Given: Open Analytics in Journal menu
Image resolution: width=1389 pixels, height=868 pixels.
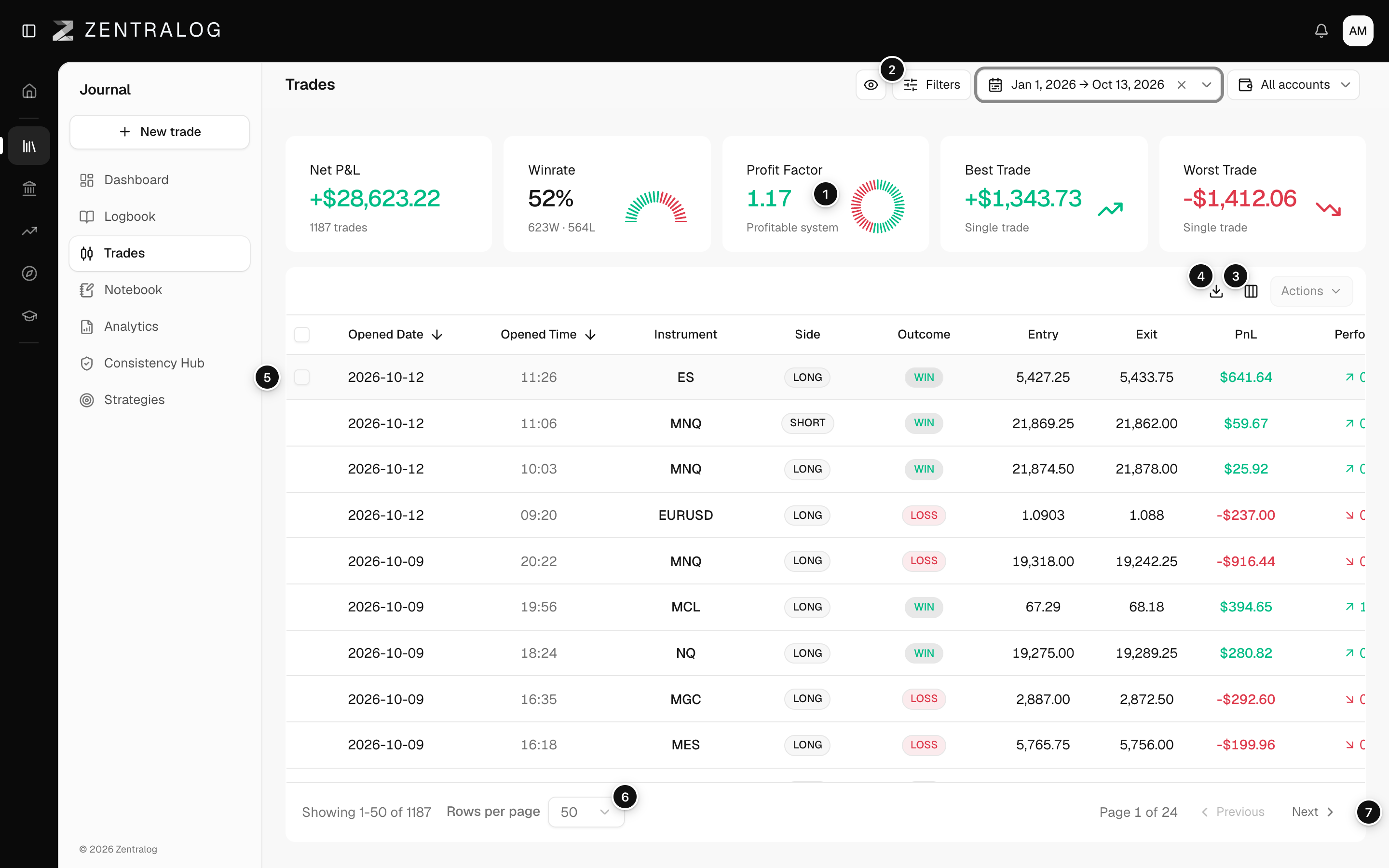Looking at the screenshot, I should 160,326.
